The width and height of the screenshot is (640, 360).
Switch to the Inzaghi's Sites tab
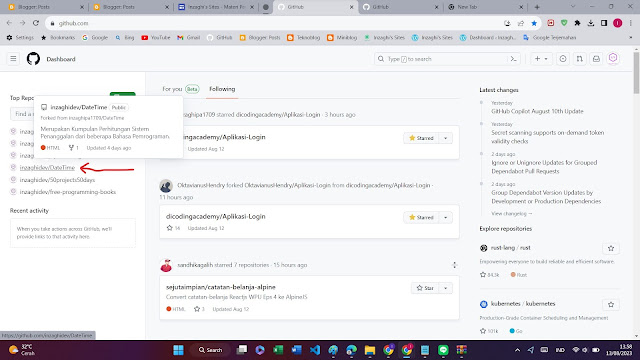(216, 7)
